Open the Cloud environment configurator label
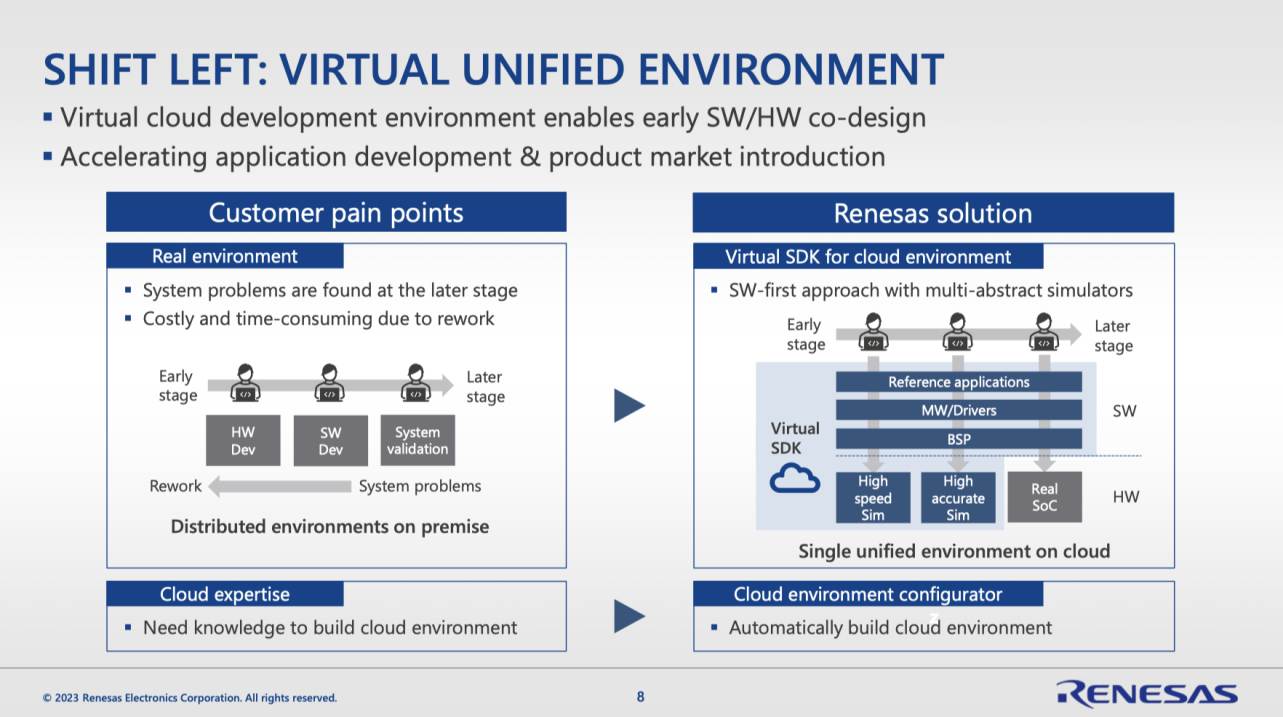This screenshot has height=717, width=1283. [867, 594]
